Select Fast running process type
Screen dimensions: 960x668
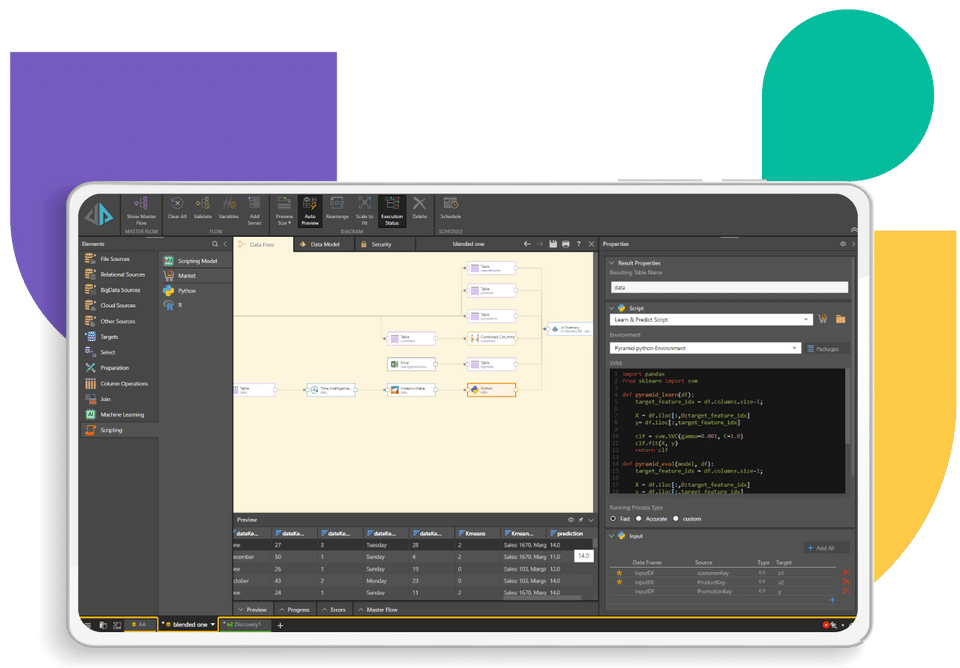pos(613,519)
